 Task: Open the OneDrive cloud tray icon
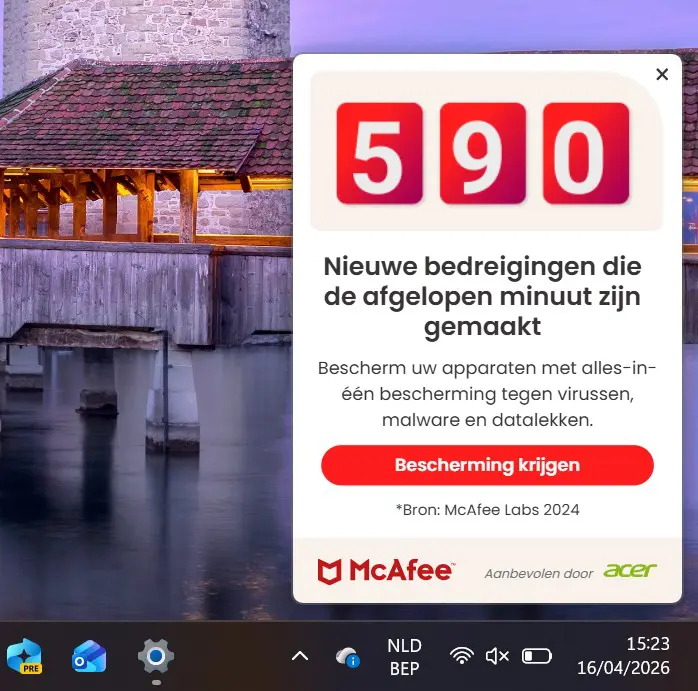click(348, 657)
